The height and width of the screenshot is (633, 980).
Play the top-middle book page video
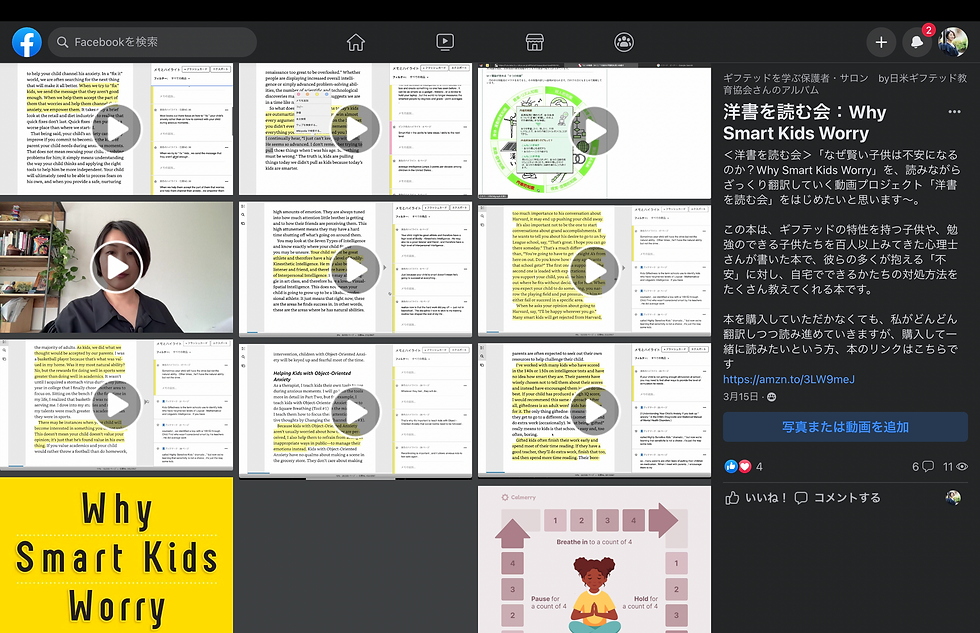click(356, 129)
